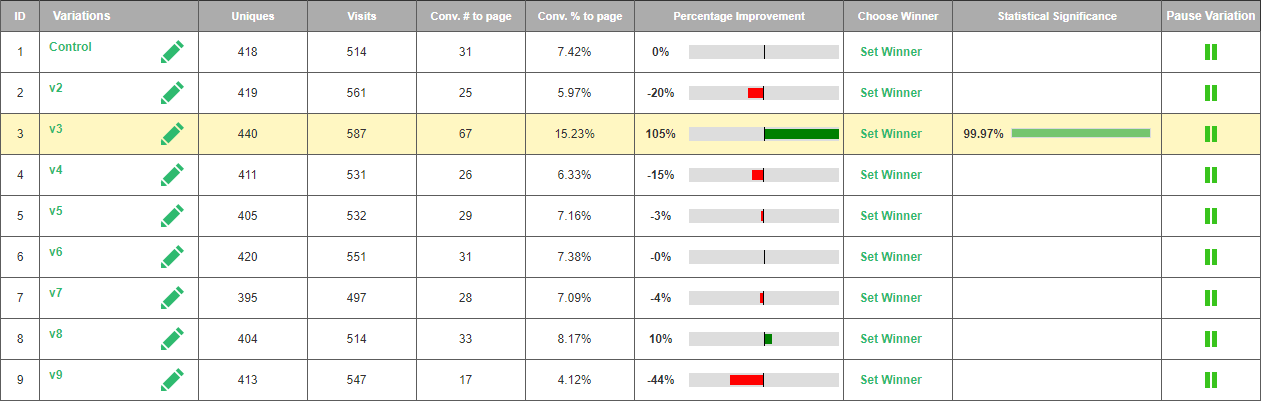This screenshot has width=1261, height=401.
Task: Choose Set Winner for Control row
Action: pyautogui.click(x=890, y=52)
